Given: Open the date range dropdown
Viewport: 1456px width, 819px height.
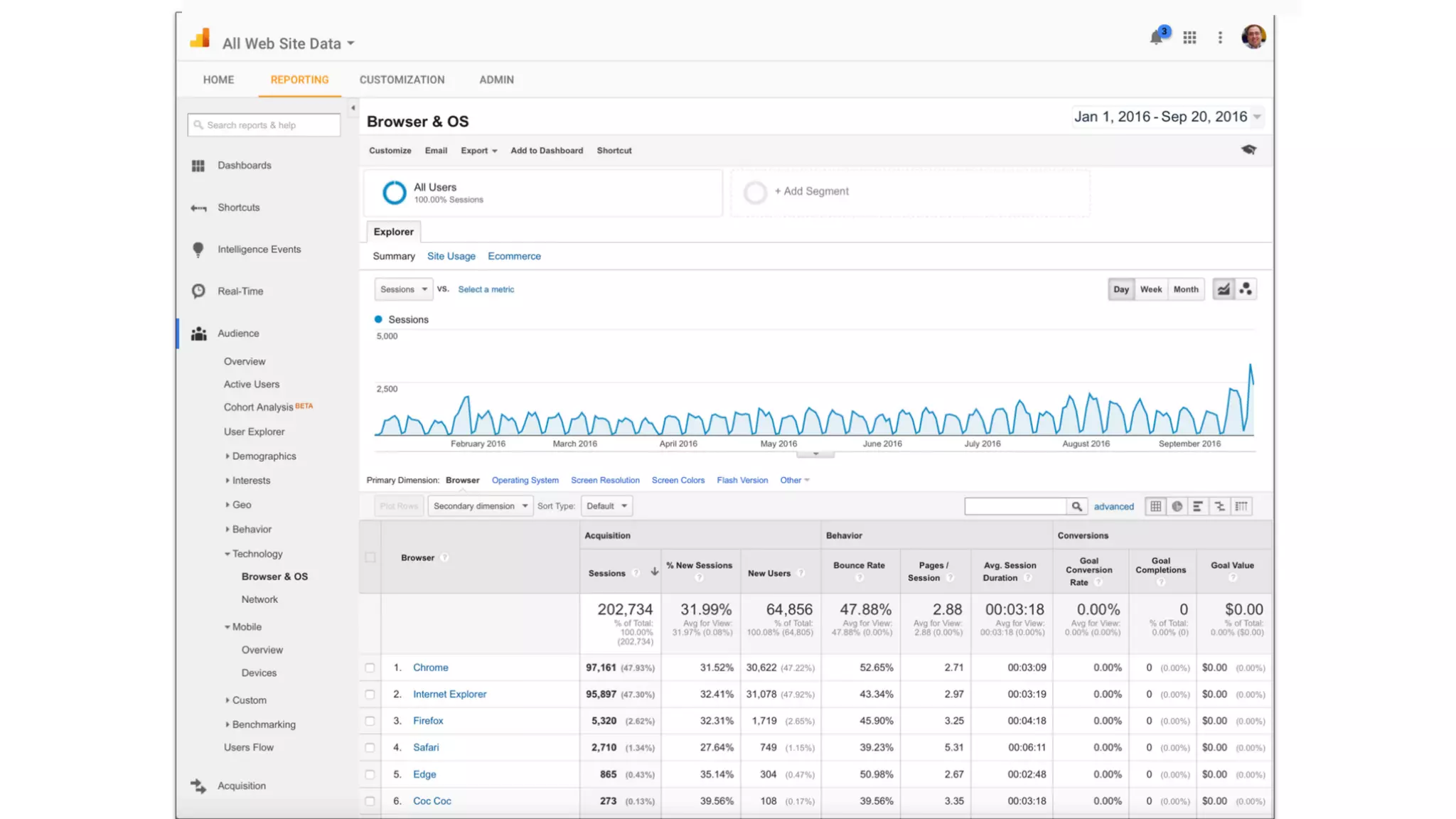Looking at the screenshot, I should pyautogui.click(x=1167, y=117).
